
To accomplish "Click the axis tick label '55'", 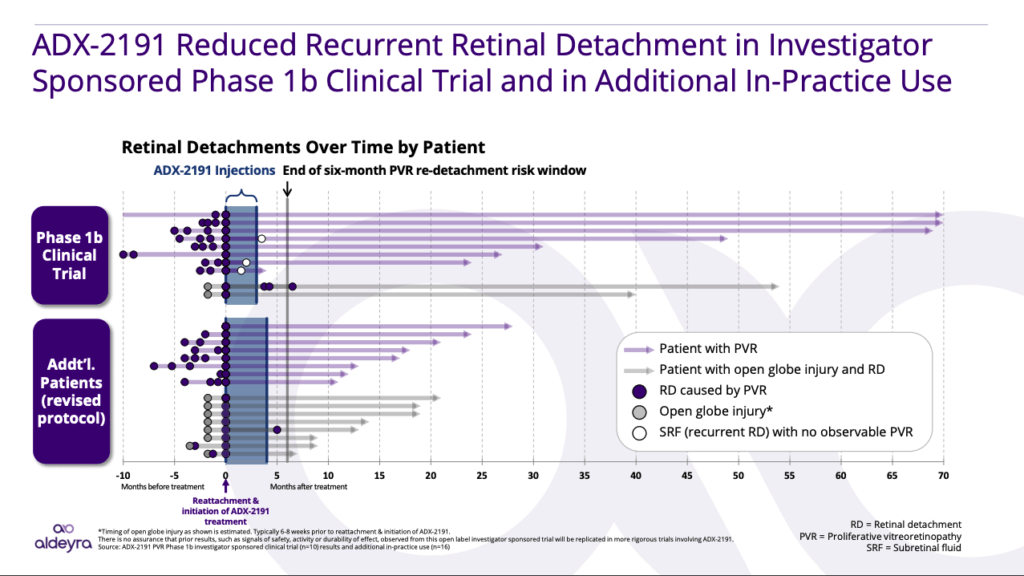I will tap(790, 475).
